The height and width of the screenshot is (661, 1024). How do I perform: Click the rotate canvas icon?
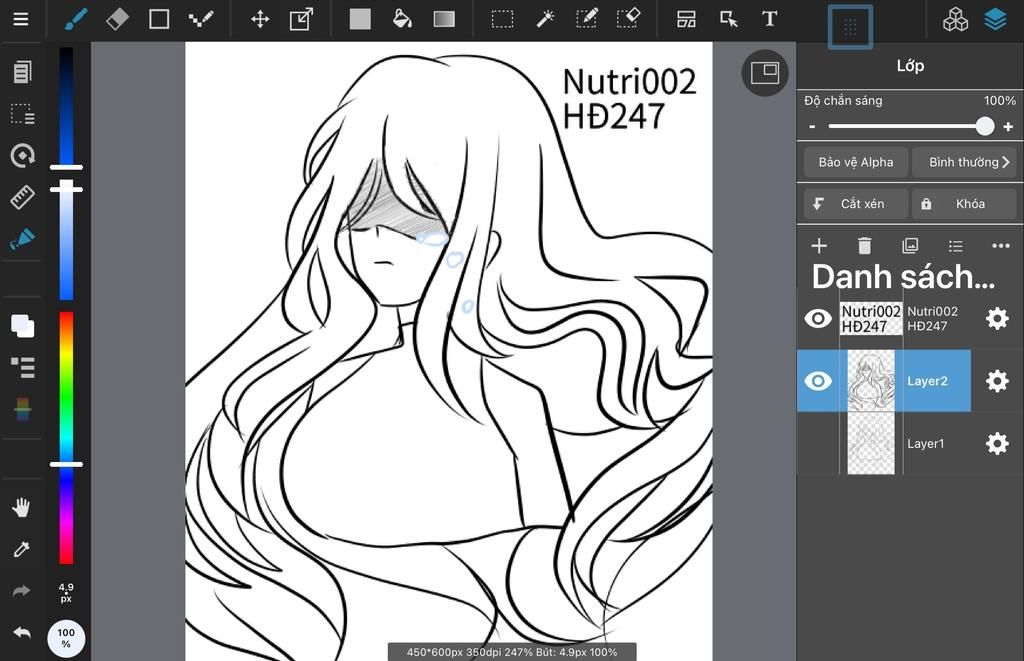pos(22,155)
